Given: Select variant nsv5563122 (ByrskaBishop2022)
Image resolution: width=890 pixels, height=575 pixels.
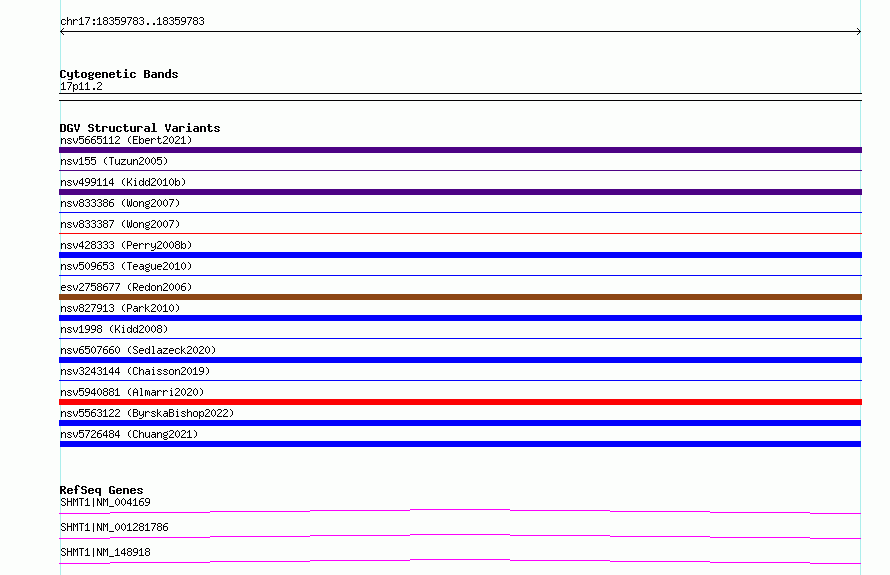Looking at the screenshot, I should pyautogui.click(x=147, y=413).
